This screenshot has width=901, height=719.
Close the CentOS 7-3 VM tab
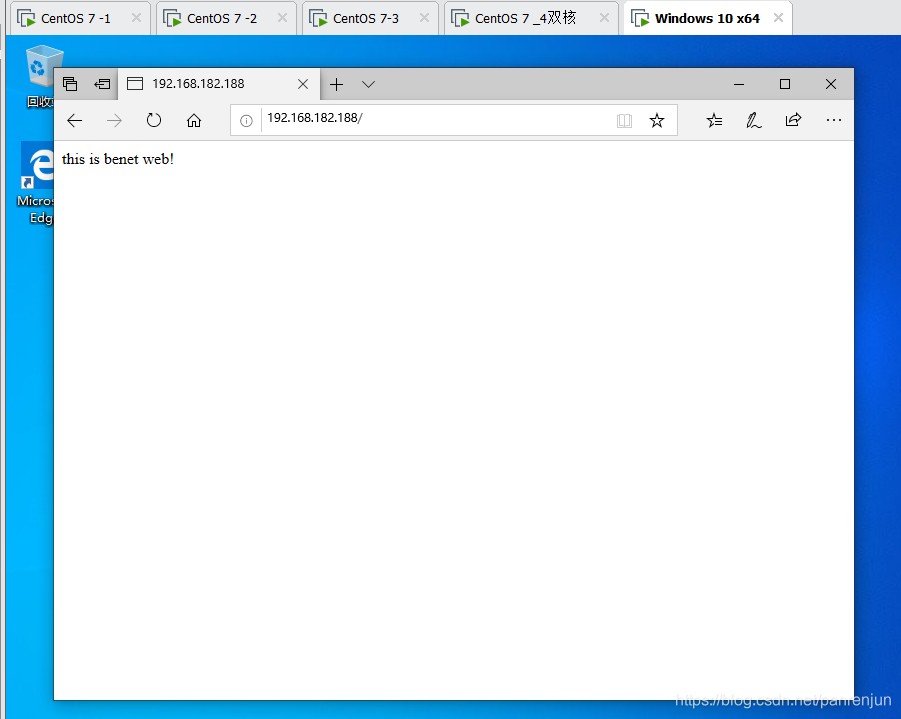pyautogui.click(x=424, y=18)
